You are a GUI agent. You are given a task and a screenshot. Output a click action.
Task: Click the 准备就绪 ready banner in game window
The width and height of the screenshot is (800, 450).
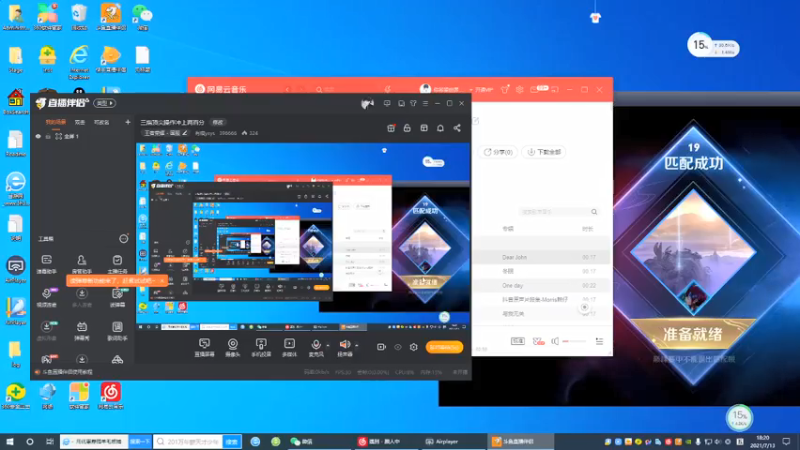pos(692,335)
